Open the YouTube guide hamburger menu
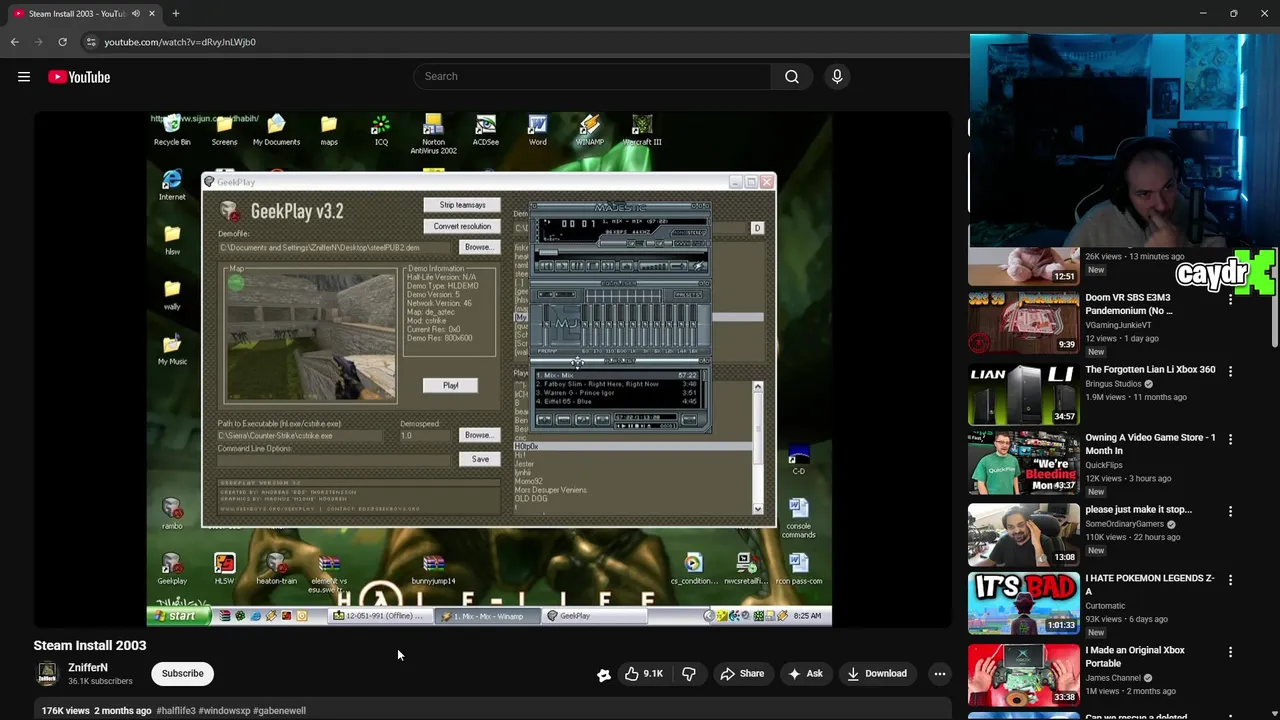 pyautogui.click(x=24, y=77)
